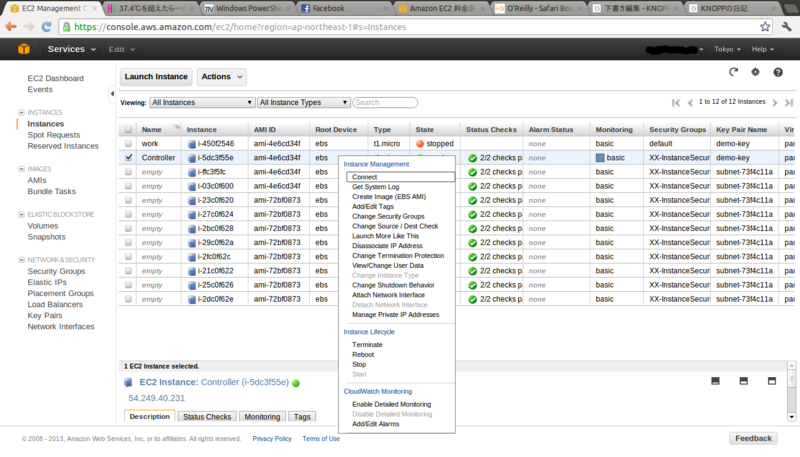Image resolution: width=800 pixels, height=457 pixels.
Task: Click the instance Search field
Action: coord(385,103)
